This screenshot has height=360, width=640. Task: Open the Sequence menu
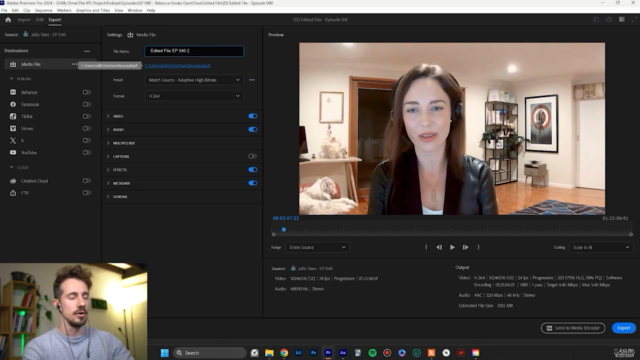43,10
